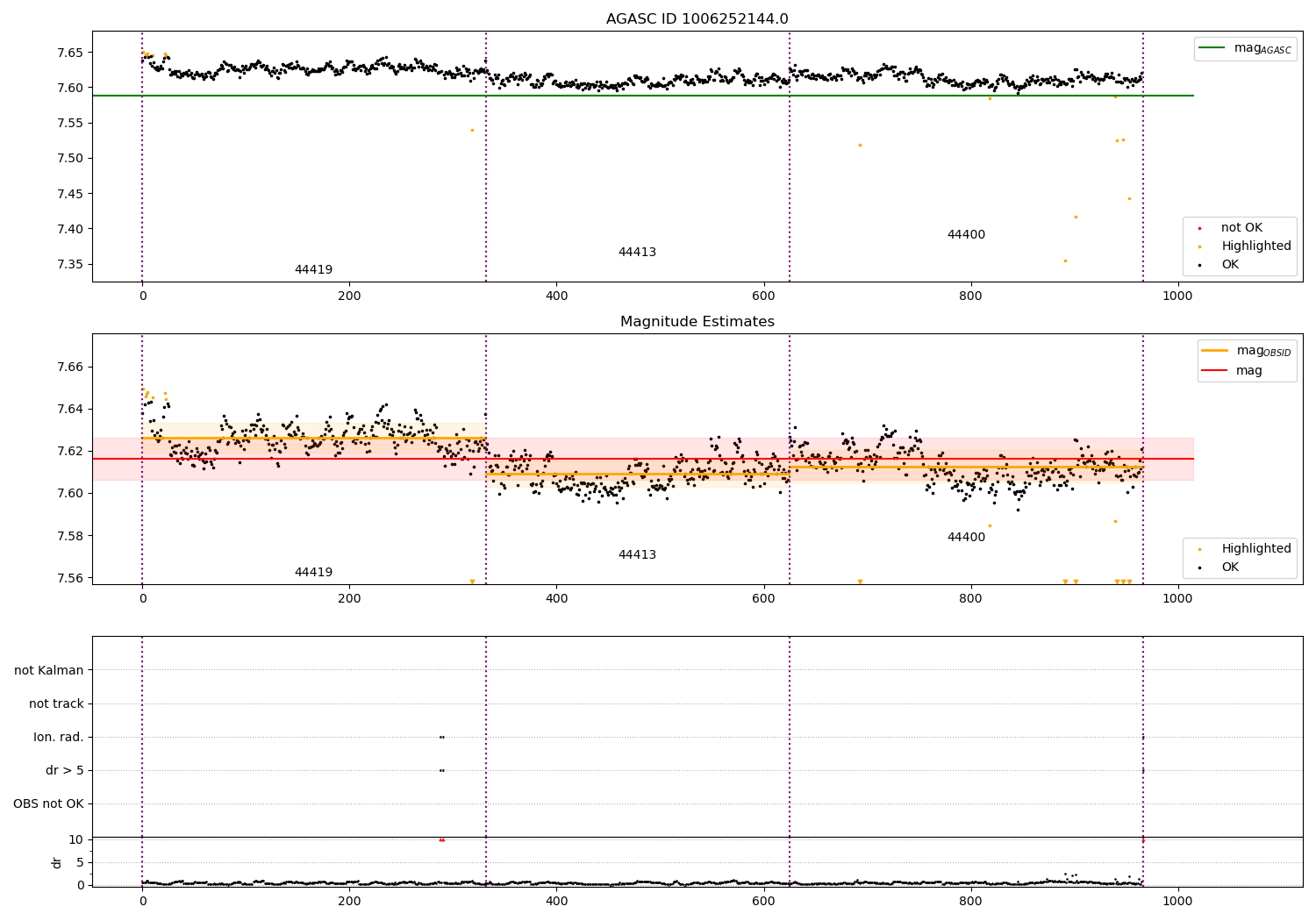Click the "44413" label in the top plot
Viewport: 1316px width, 921px height.
(637, 253)
